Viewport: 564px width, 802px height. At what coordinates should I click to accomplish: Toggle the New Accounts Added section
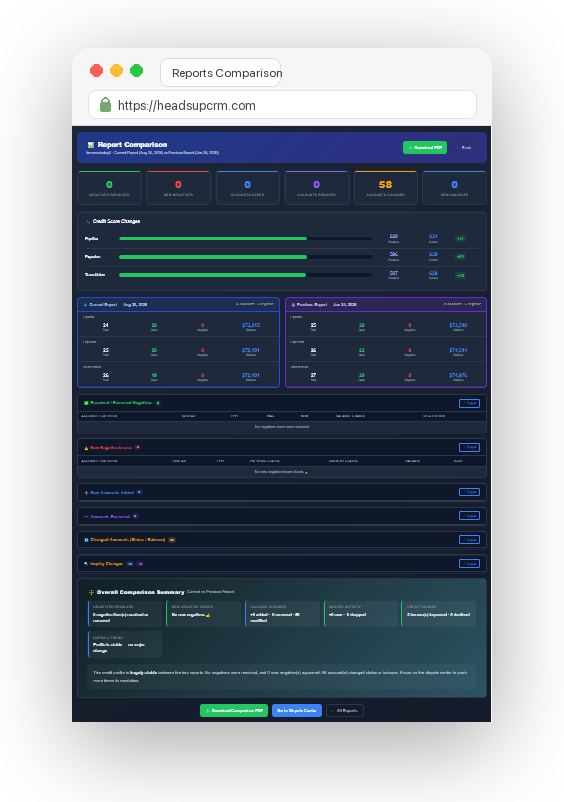tap(469, 492)
